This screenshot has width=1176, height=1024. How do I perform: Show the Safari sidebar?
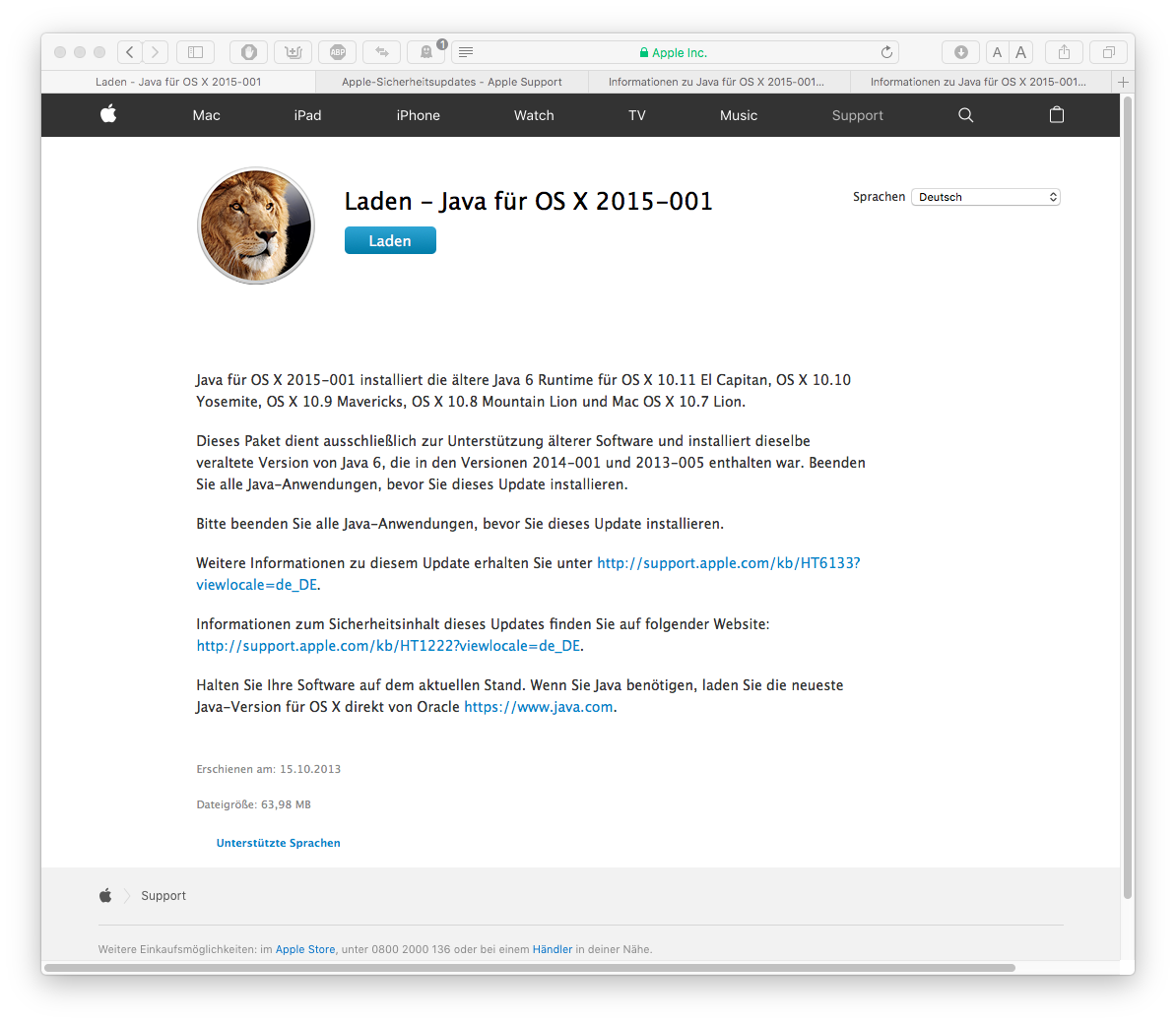[x=195, y=52]
